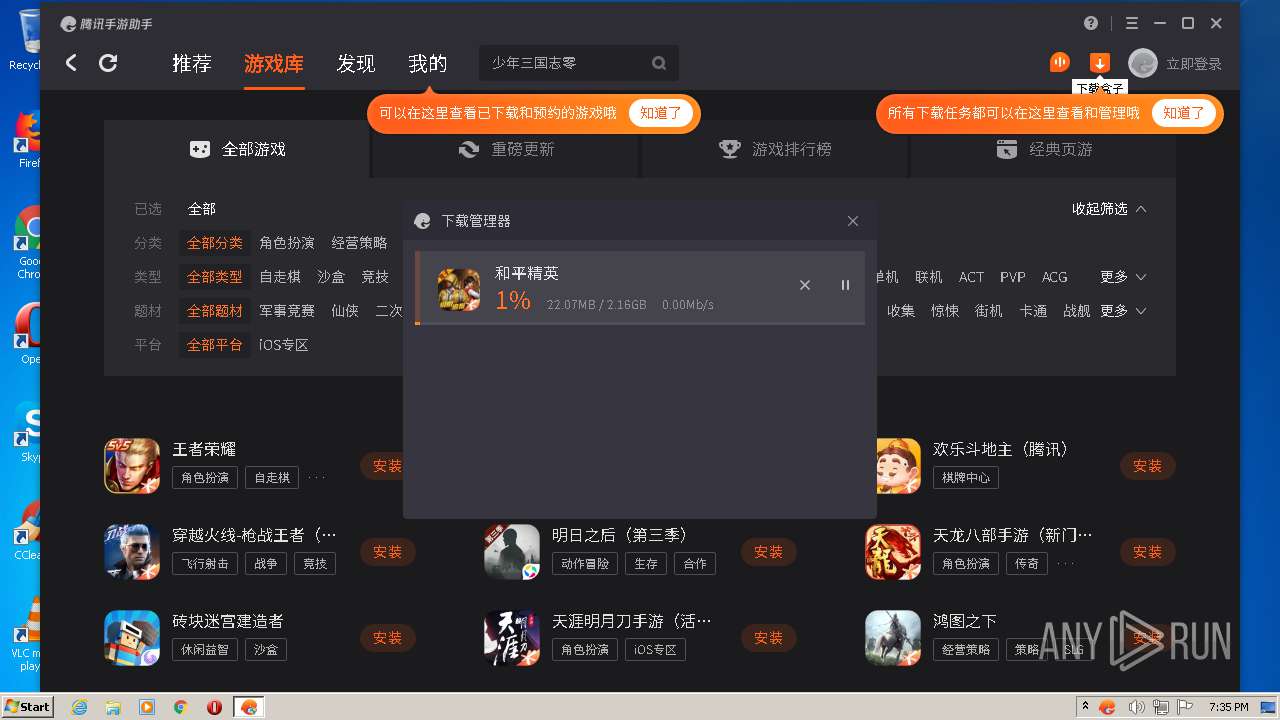Open the orange voice chat icon

(x=1060, y=62)
